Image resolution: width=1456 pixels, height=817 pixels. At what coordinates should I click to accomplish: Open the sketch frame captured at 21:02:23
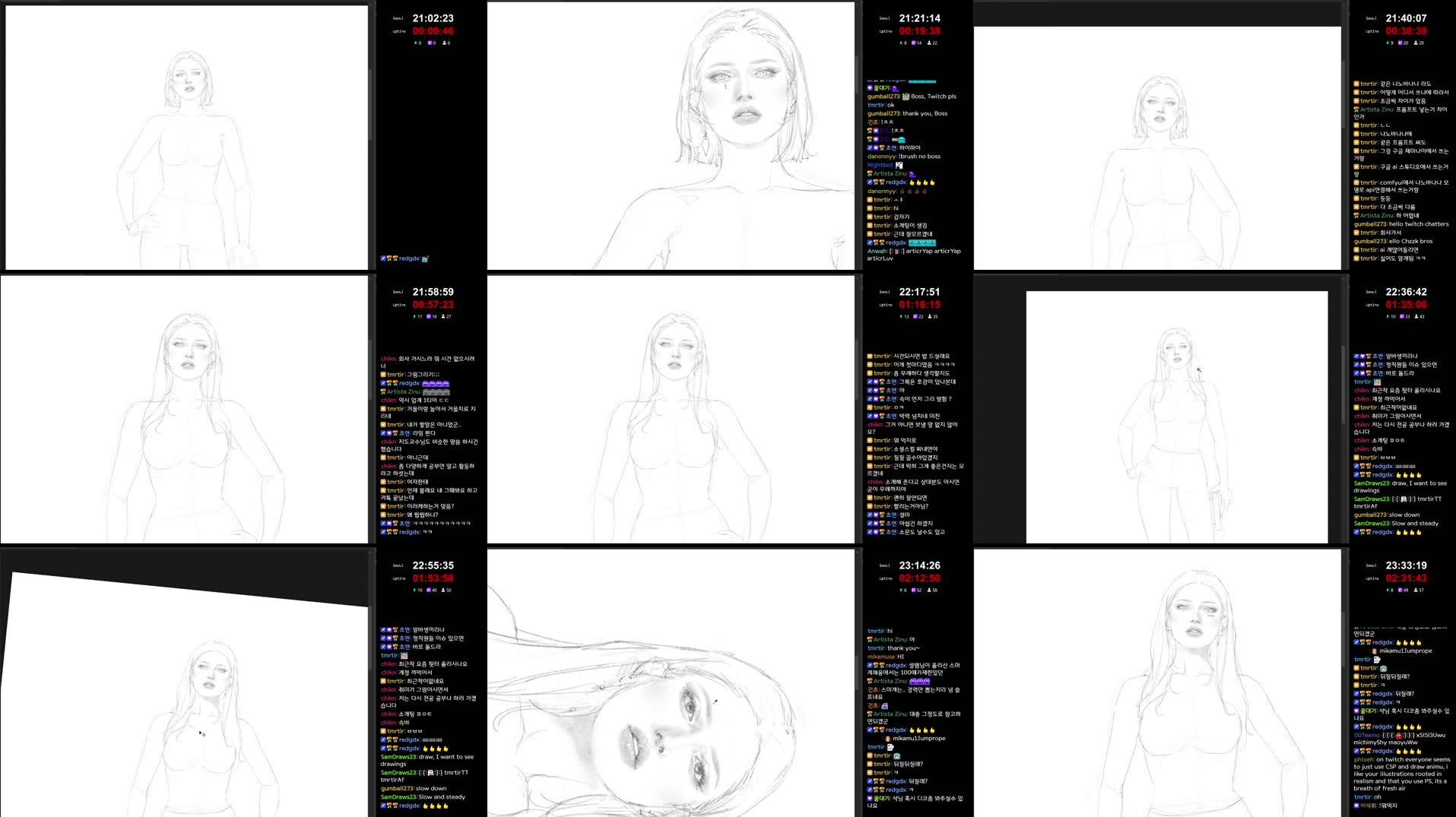pyautogui.click(x=186, y=137)
